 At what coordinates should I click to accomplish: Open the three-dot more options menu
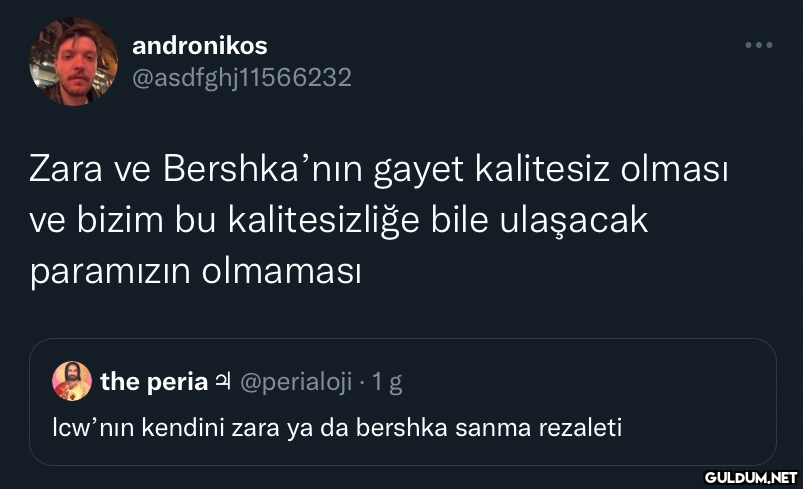tap(759, 46)
